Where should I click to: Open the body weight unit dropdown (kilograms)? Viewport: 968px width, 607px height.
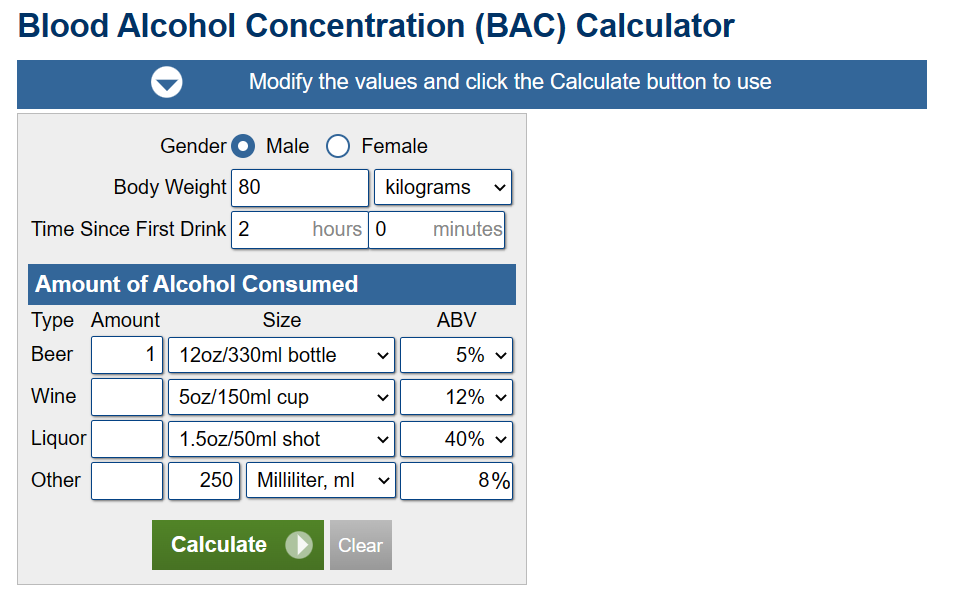pos(442,188)
